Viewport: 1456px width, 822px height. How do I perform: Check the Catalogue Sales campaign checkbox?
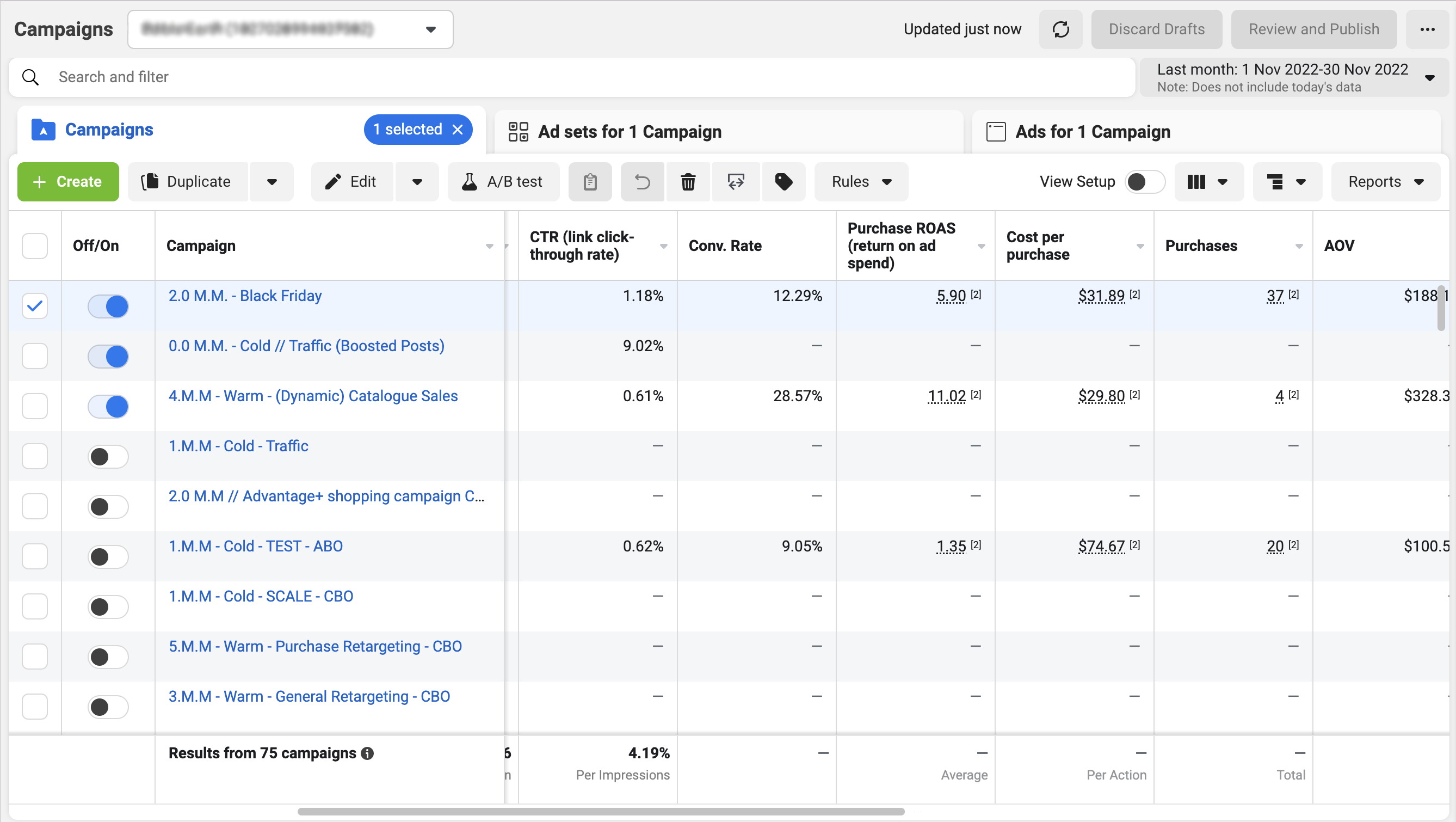coord(35,407)
